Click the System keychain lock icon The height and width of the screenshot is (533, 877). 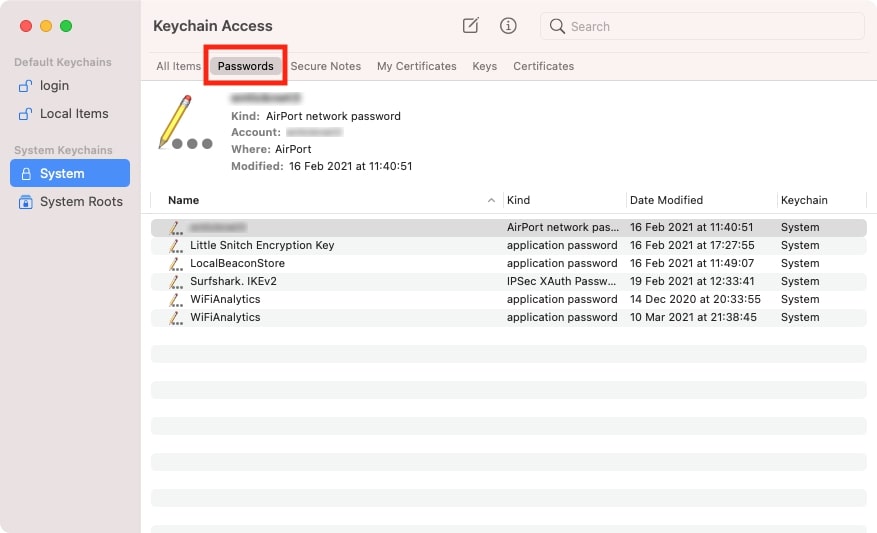point(26,174)
